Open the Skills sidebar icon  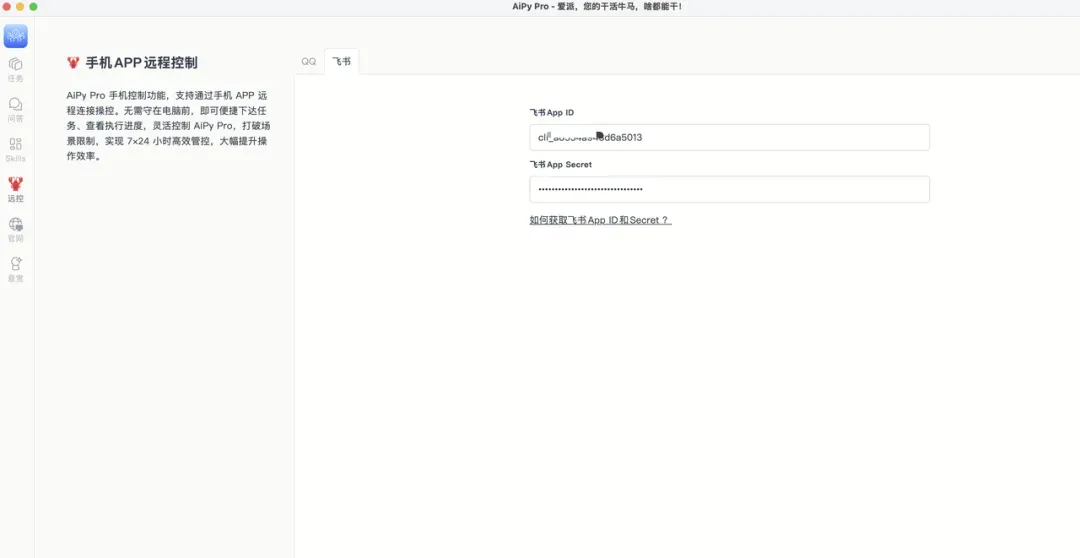click(15, 149)
